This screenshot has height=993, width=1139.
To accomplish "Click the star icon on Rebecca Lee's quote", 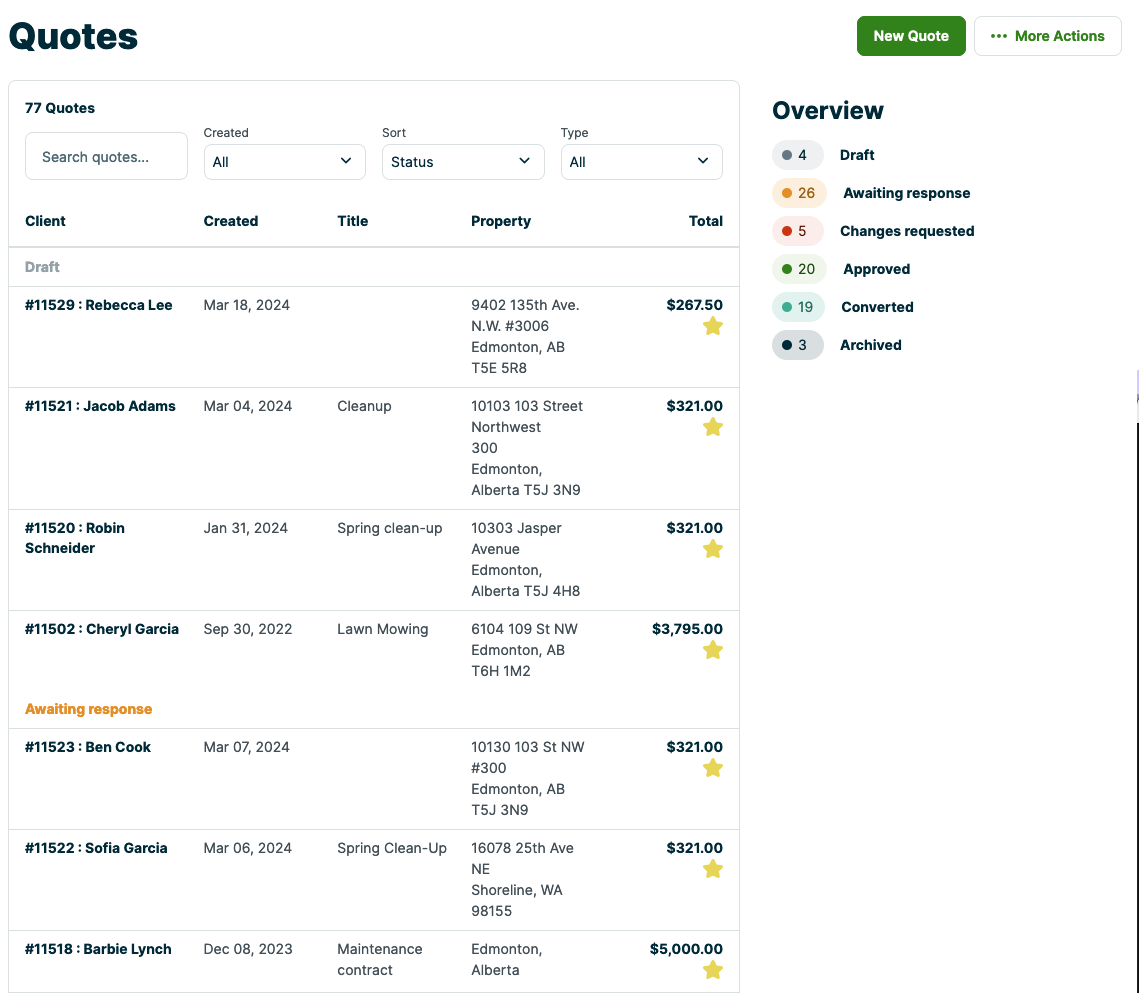I will 712,326.
